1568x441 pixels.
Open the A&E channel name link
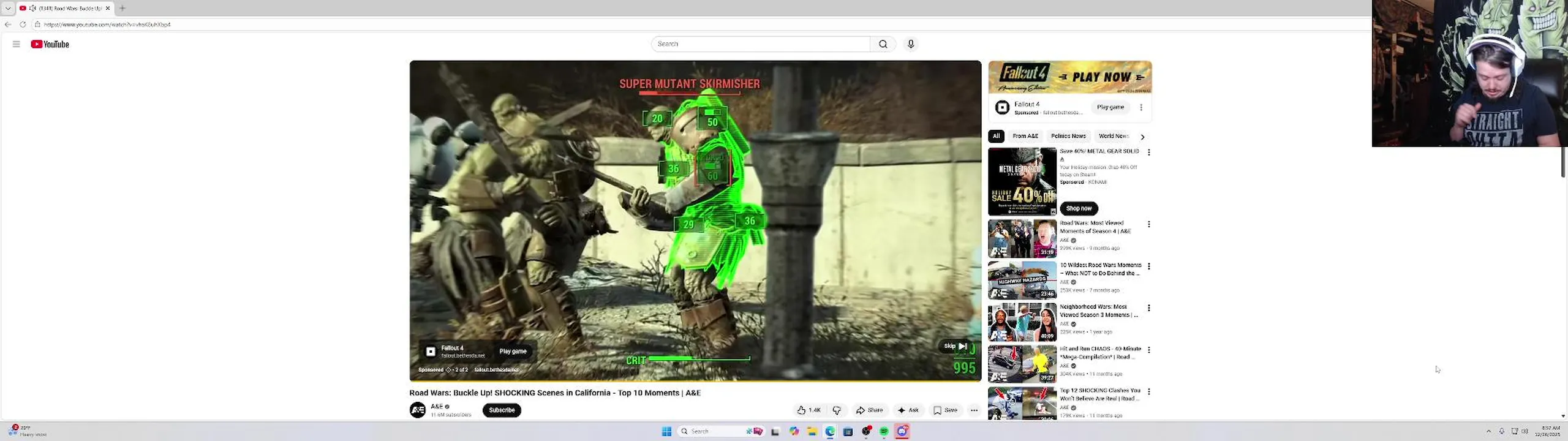point(437,407)
